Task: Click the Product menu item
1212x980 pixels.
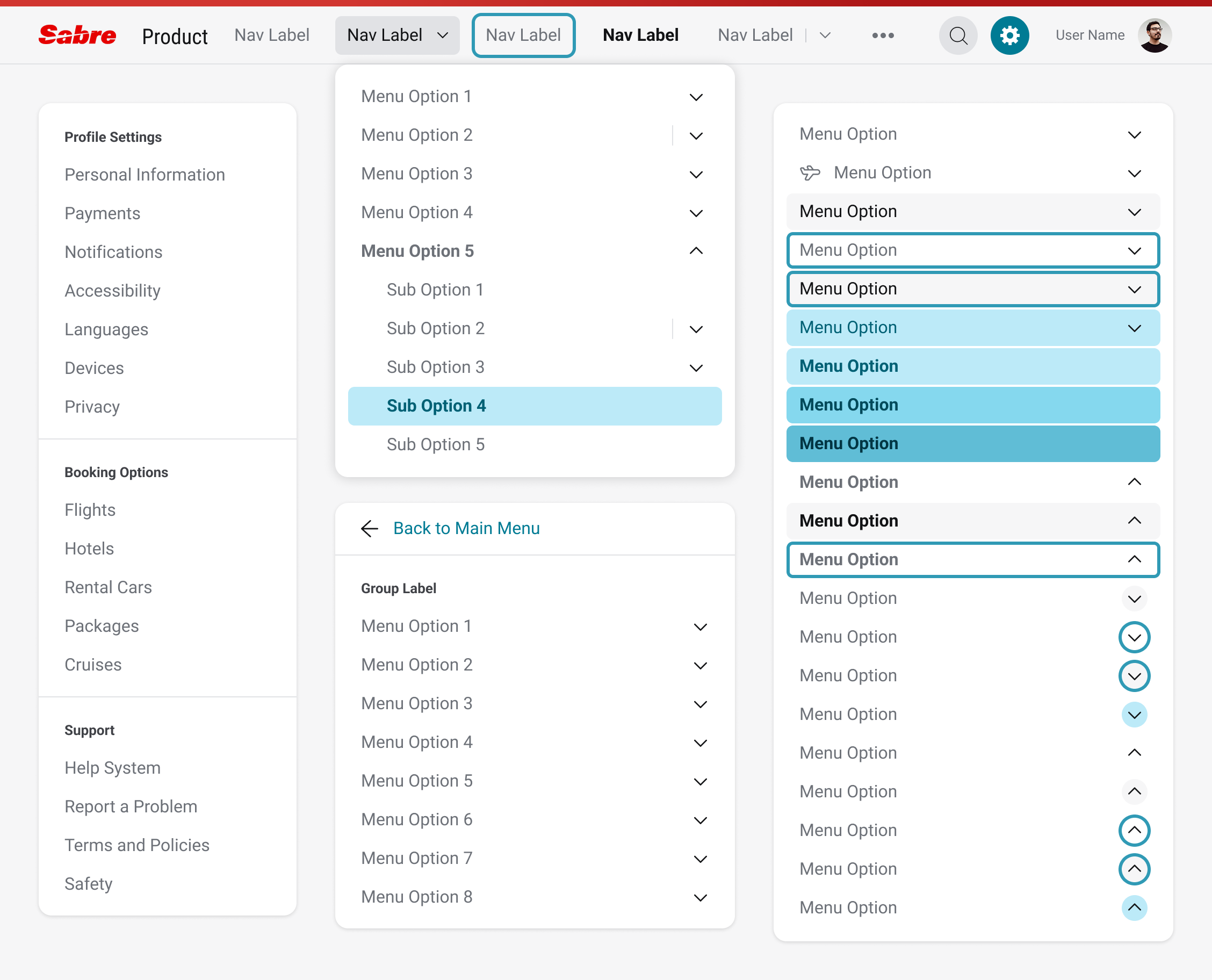Action: (175, 35)
